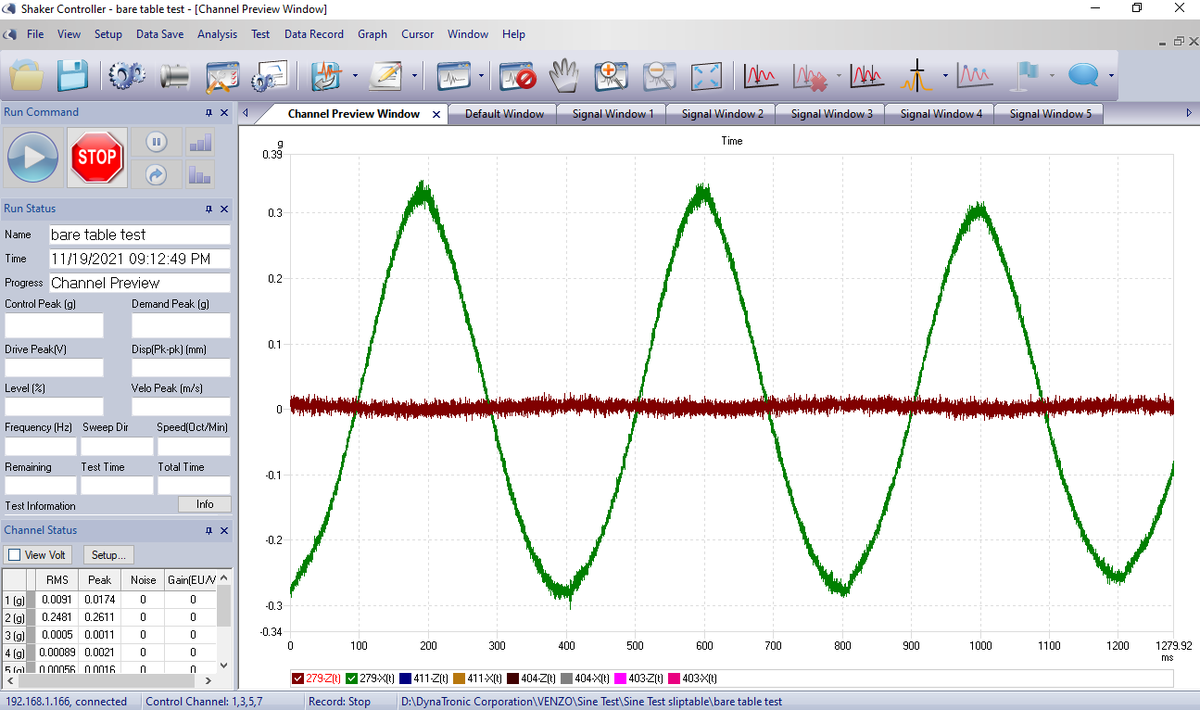Open dropdown arrow beside the signal monitor icon
Screen dimensions: 1200x710
coord(481,76)
